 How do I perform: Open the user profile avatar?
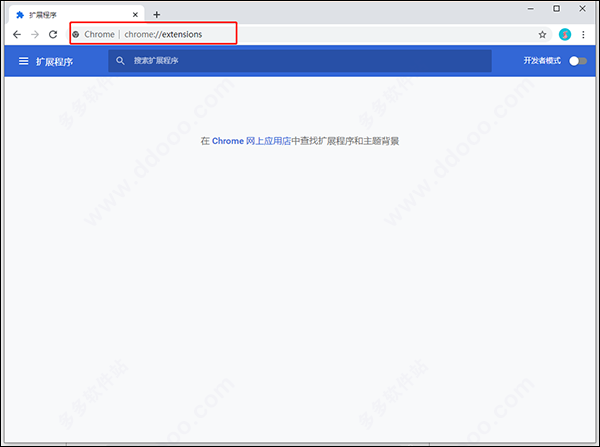click(565, 34)
